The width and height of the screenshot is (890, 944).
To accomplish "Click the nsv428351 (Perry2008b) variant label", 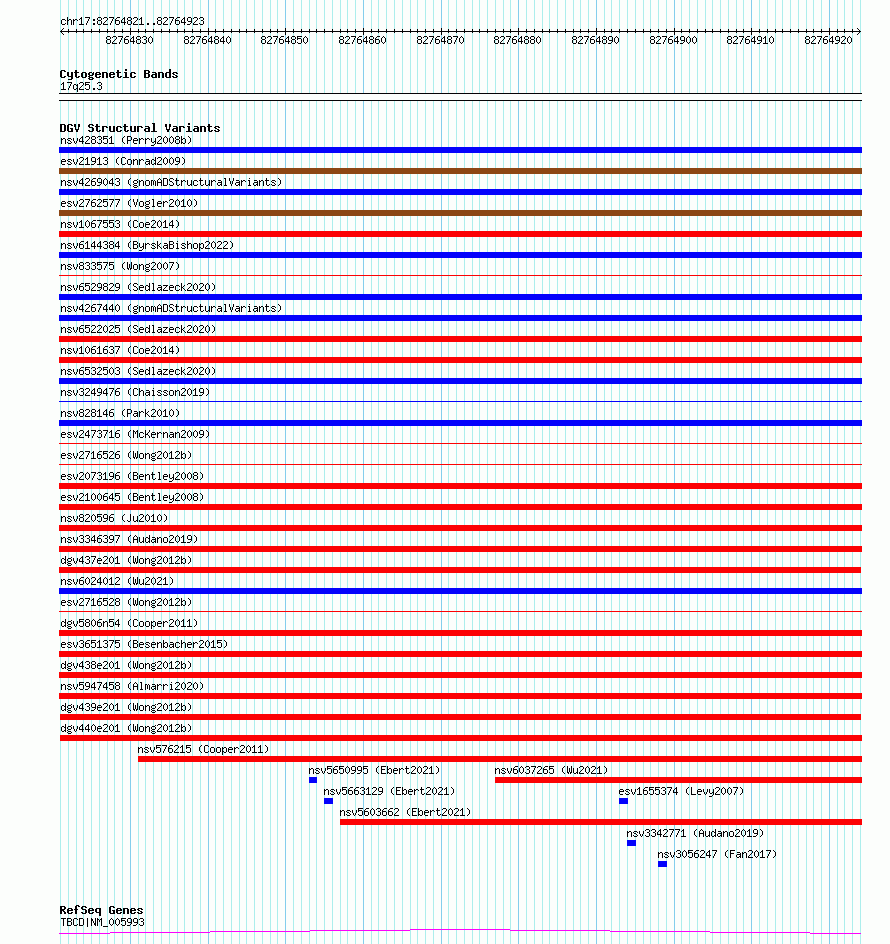I will click(126, 140).
